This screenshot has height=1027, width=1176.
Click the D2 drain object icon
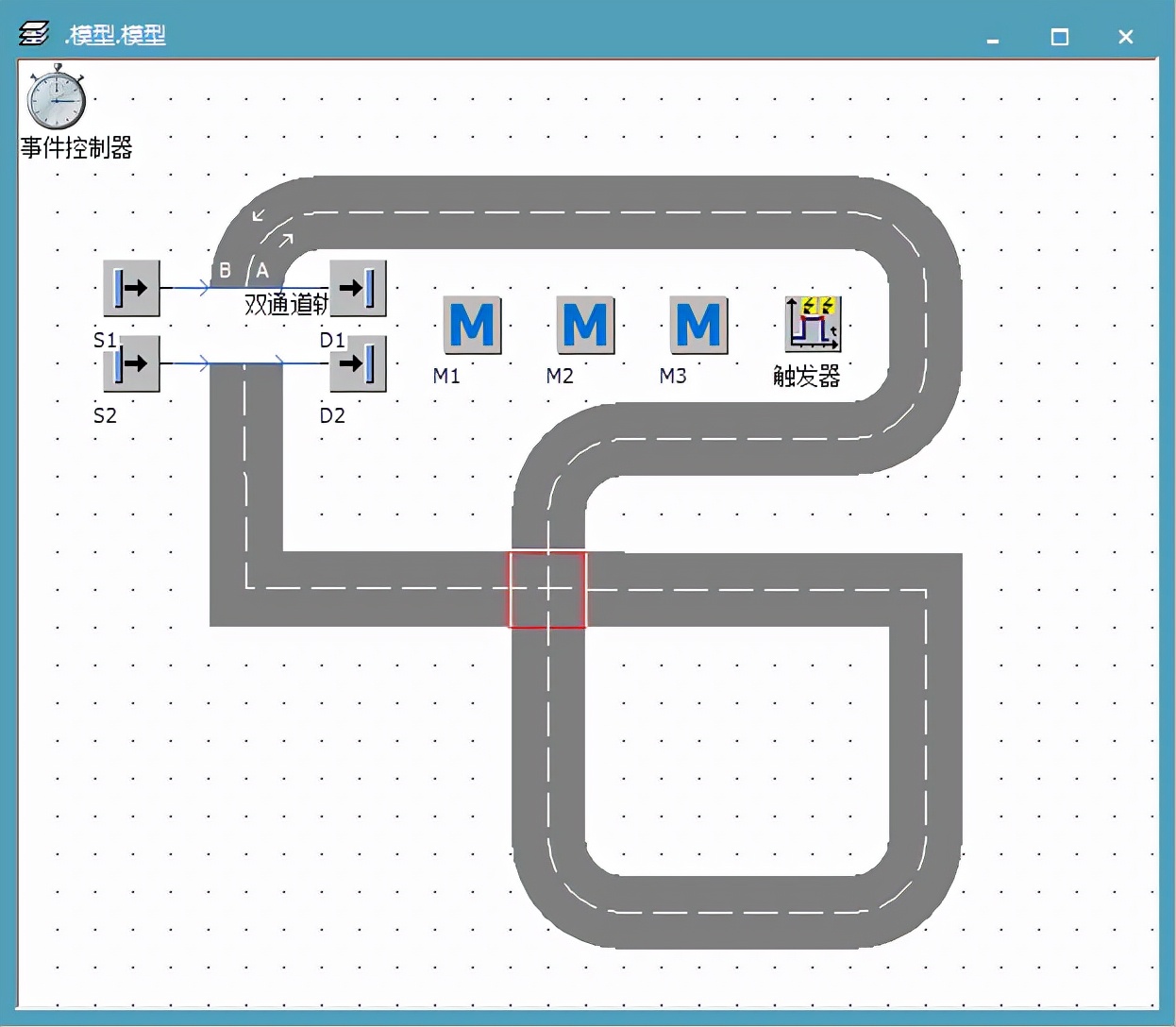tap(358, 363)
